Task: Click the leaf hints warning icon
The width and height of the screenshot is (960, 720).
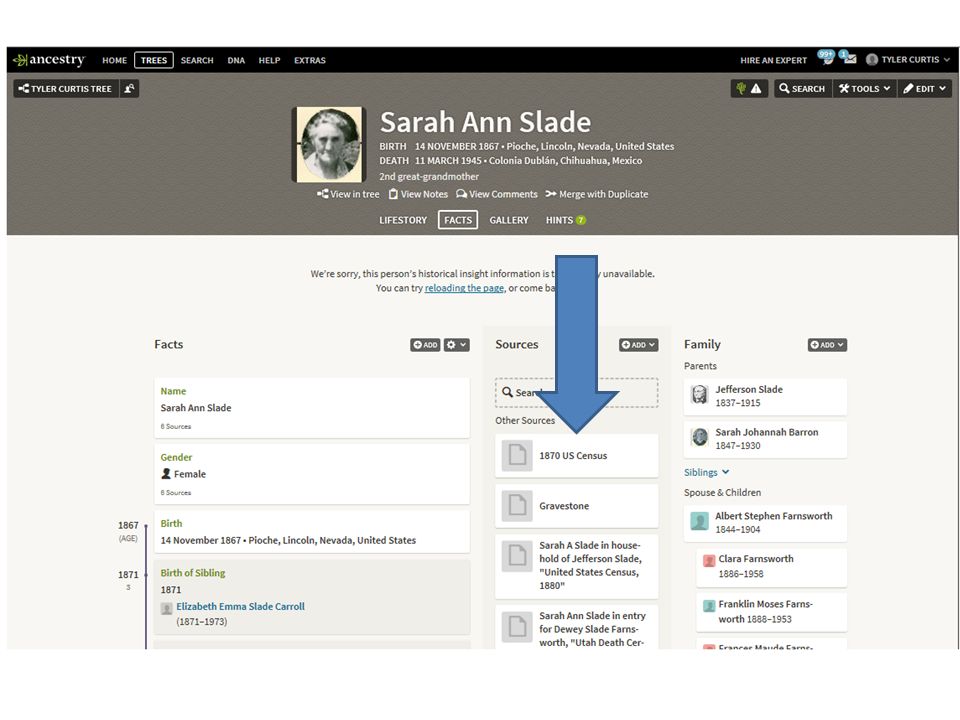Action: [749, 89]
